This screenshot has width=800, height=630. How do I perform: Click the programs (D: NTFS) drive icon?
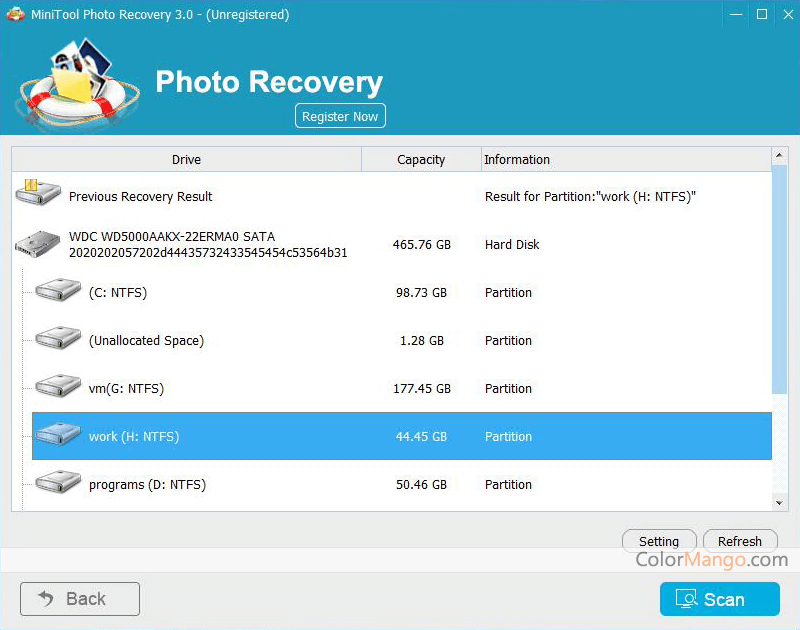57,483
